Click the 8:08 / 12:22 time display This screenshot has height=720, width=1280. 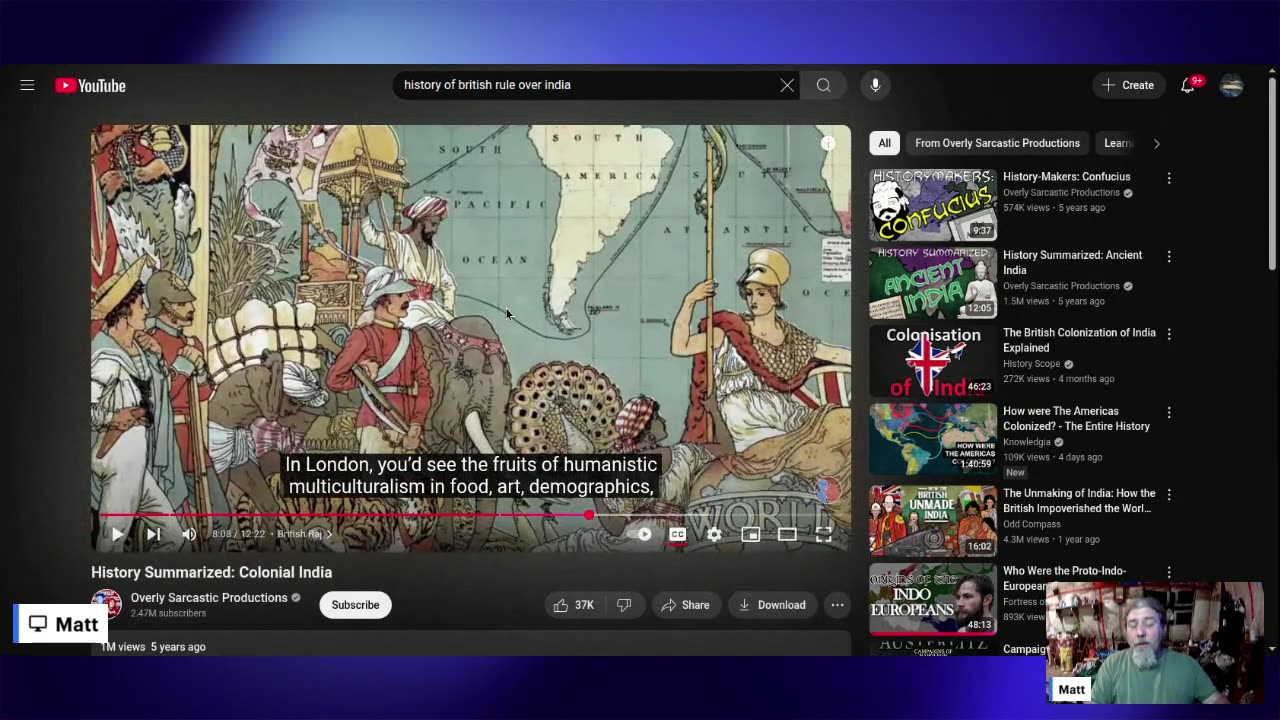(238, 534)
